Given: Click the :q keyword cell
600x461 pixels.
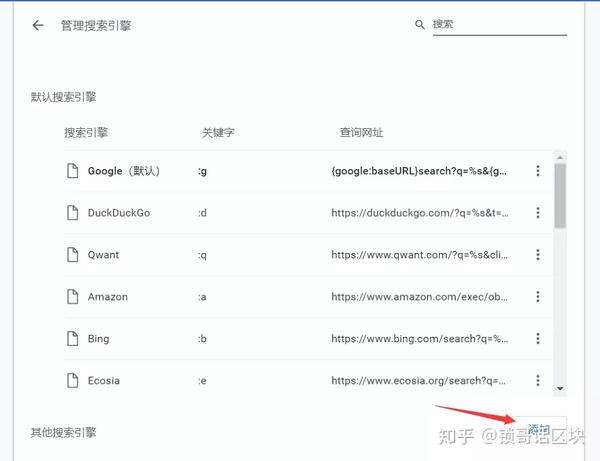Looking at the screenshot, I should pos(202,255).
